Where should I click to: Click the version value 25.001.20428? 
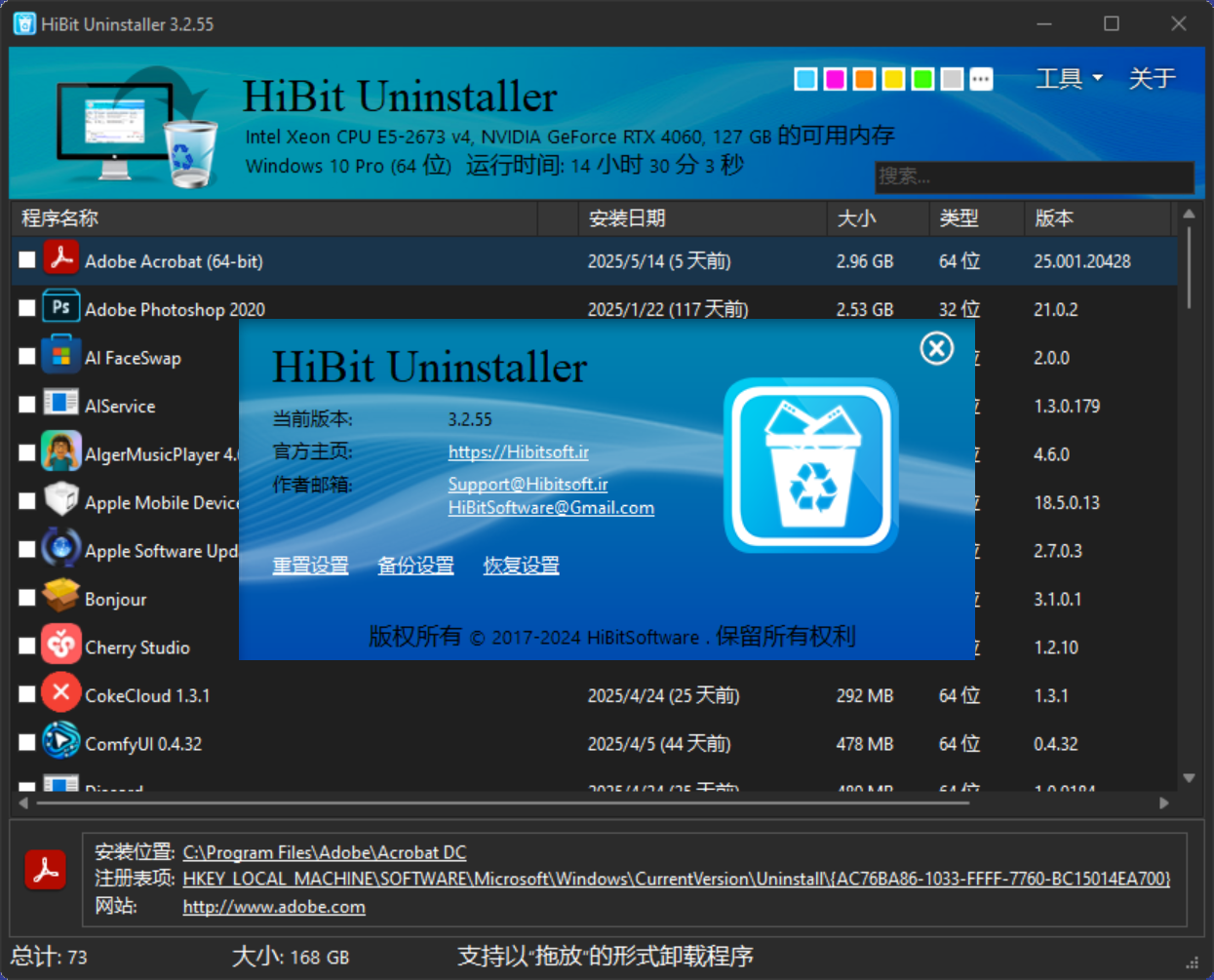[1082, 261]
